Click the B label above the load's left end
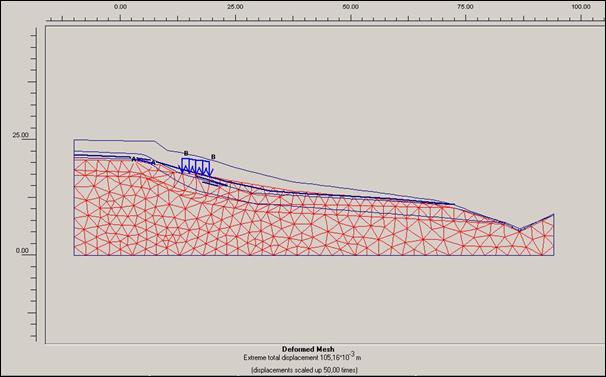 point(186,154)
